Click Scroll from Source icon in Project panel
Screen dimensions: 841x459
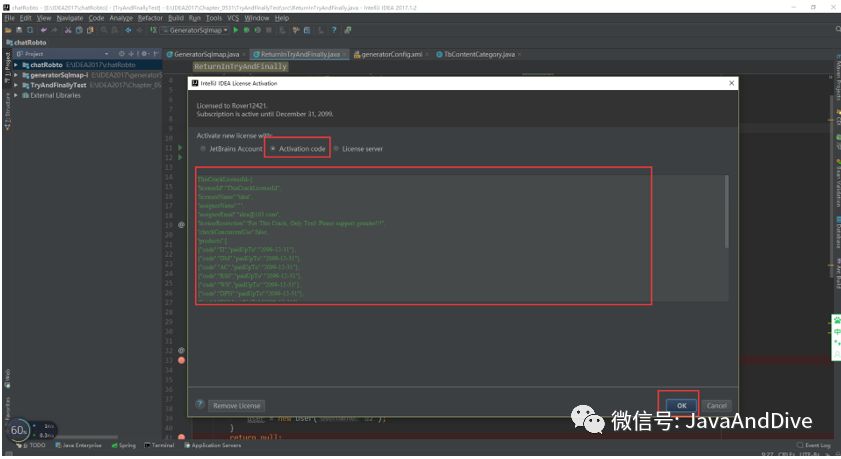[122, 54]
